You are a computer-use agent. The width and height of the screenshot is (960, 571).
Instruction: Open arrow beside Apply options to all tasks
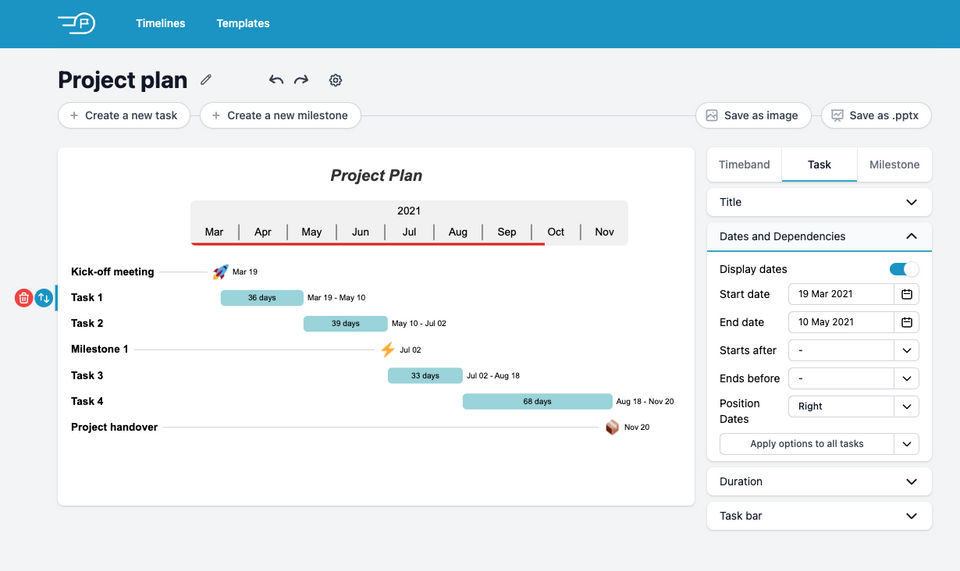[907, 444]
